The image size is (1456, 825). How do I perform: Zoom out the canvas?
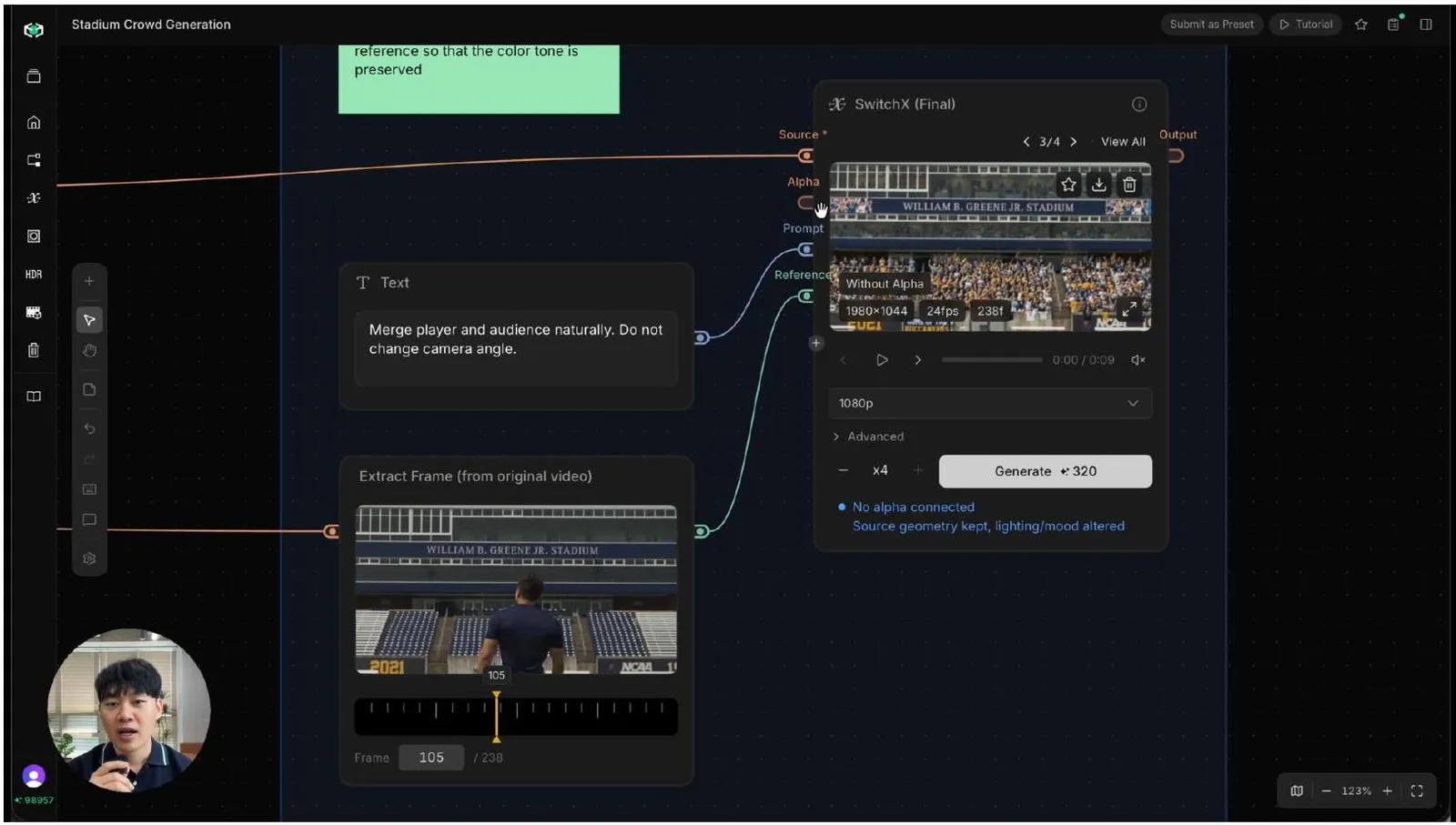(x=1326, y=790)
